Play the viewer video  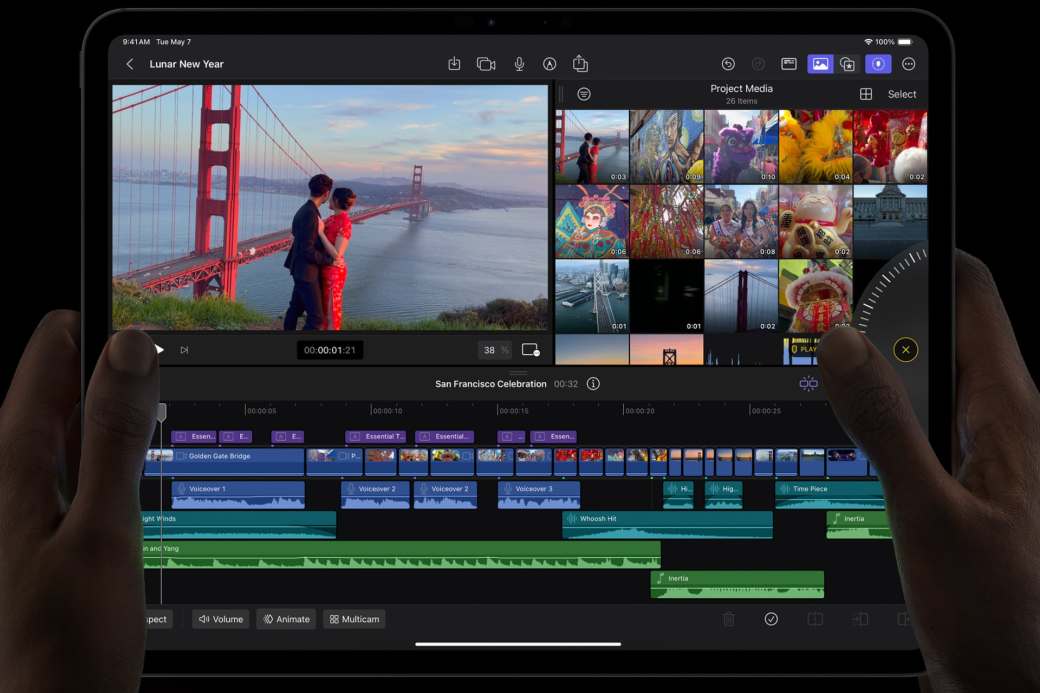coord(159,349)
